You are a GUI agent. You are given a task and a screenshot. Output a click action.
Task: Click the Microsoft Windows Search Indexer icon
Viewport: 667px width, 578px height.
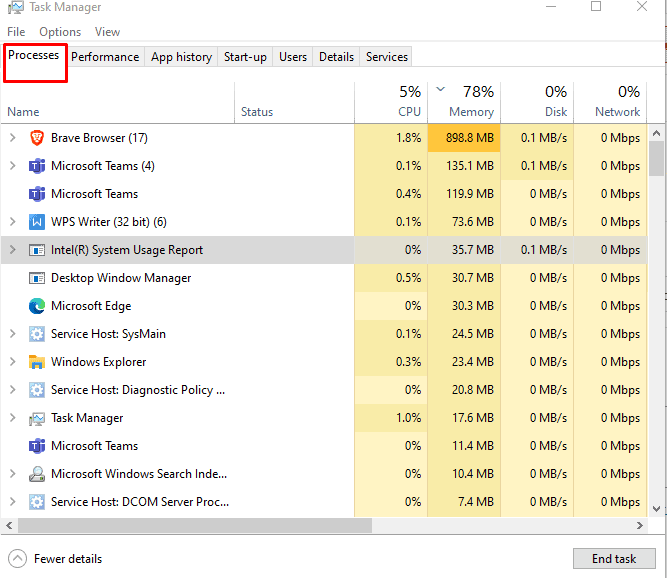tap(37, 474)
